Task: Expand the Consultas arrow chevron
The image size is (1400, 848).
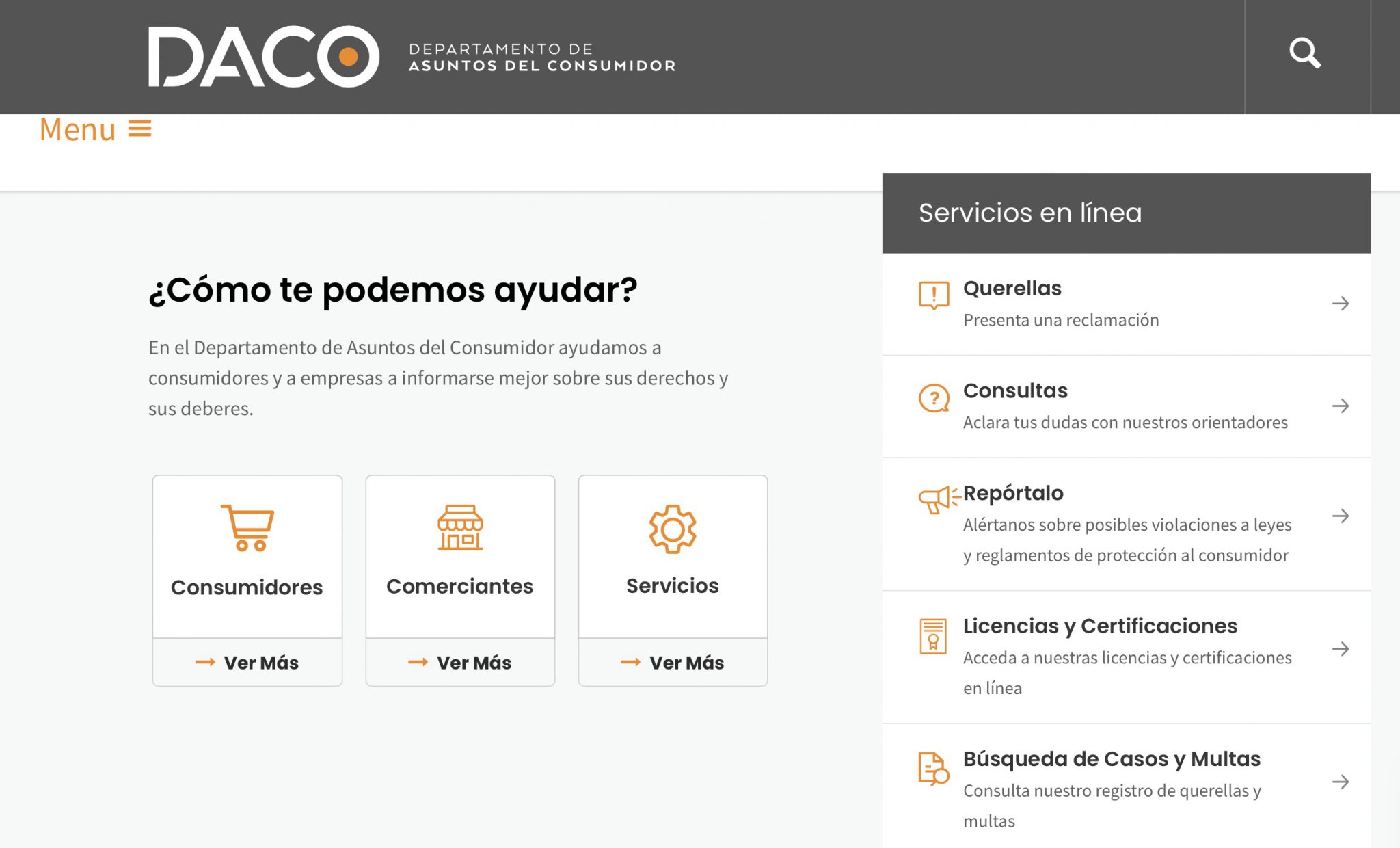Action: (1341, 406)
